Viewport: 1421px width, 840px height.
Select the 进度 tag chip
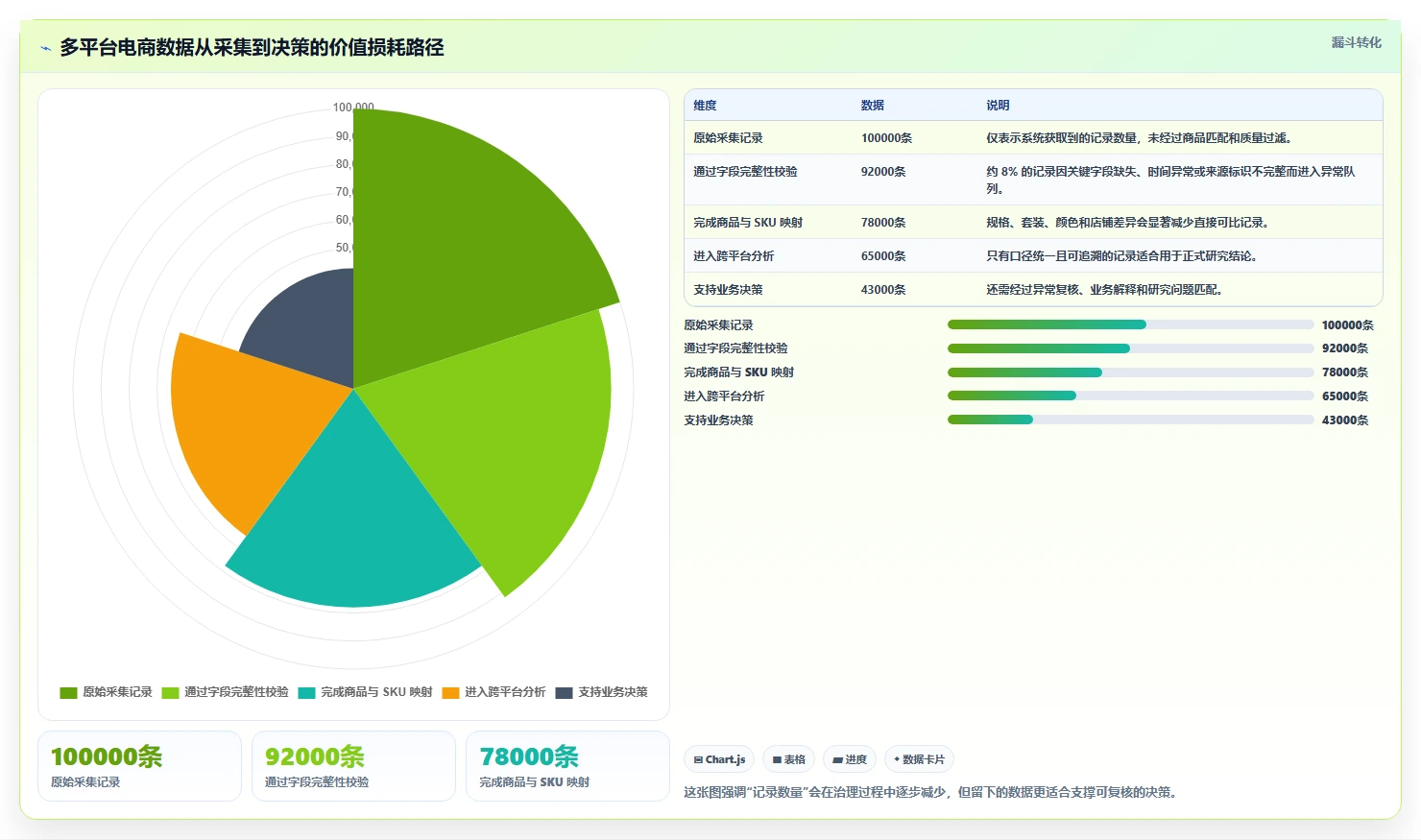tap(850, 759)
